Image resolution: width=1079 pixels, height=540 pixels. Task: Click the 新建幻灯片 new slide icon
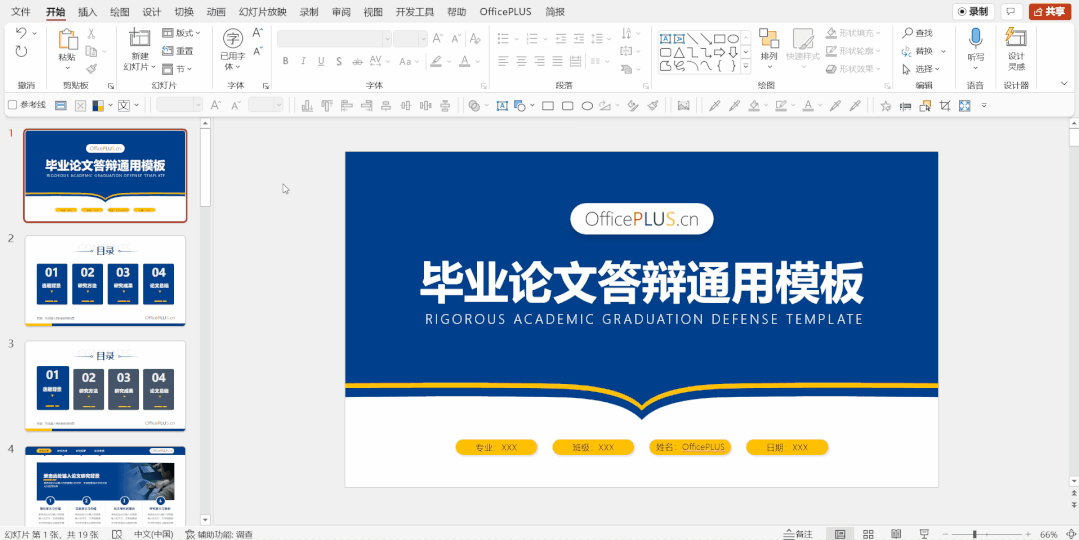pos(140,38)
